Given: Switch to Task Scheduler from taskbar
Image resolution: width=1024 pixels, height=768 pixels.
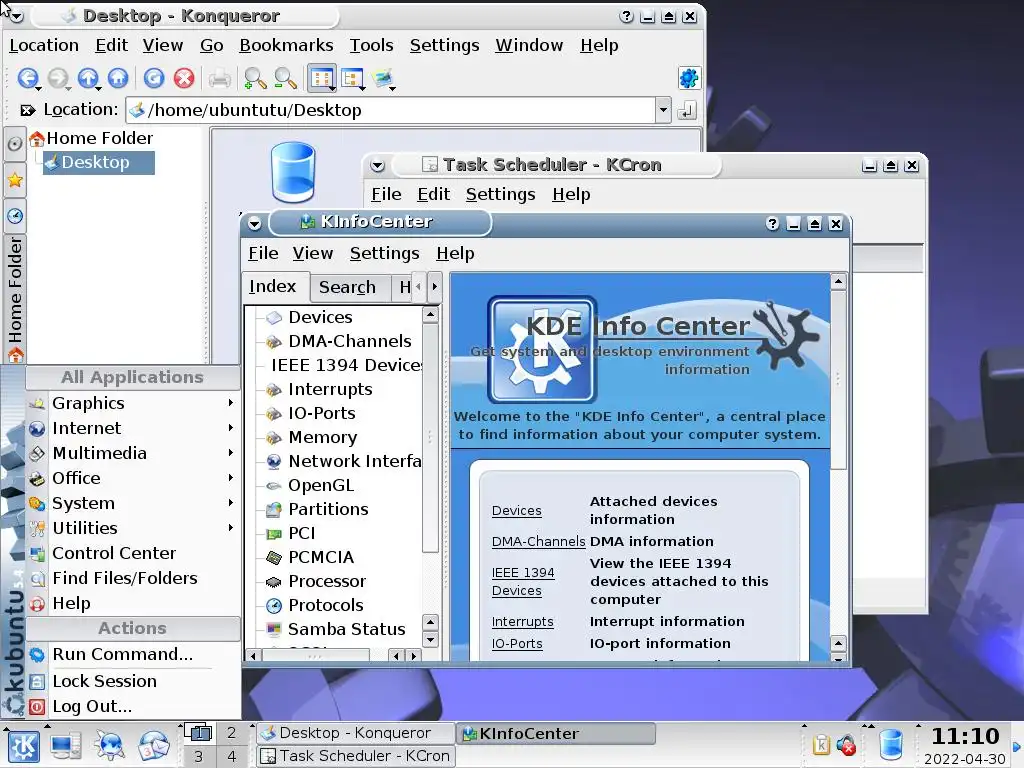Looking at the screenshot, I should (x=356, y=756).
